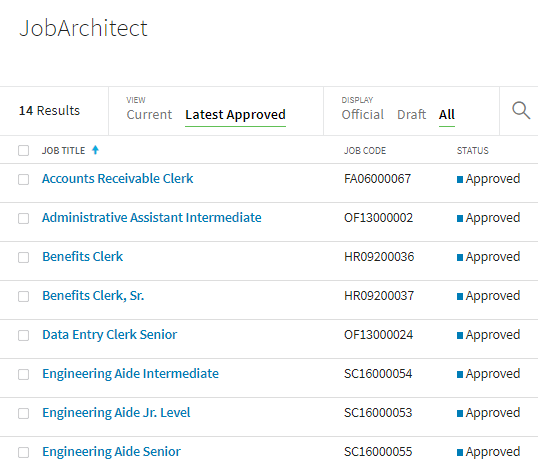Toggle the select-all header checkbox

tap(23, 150)
